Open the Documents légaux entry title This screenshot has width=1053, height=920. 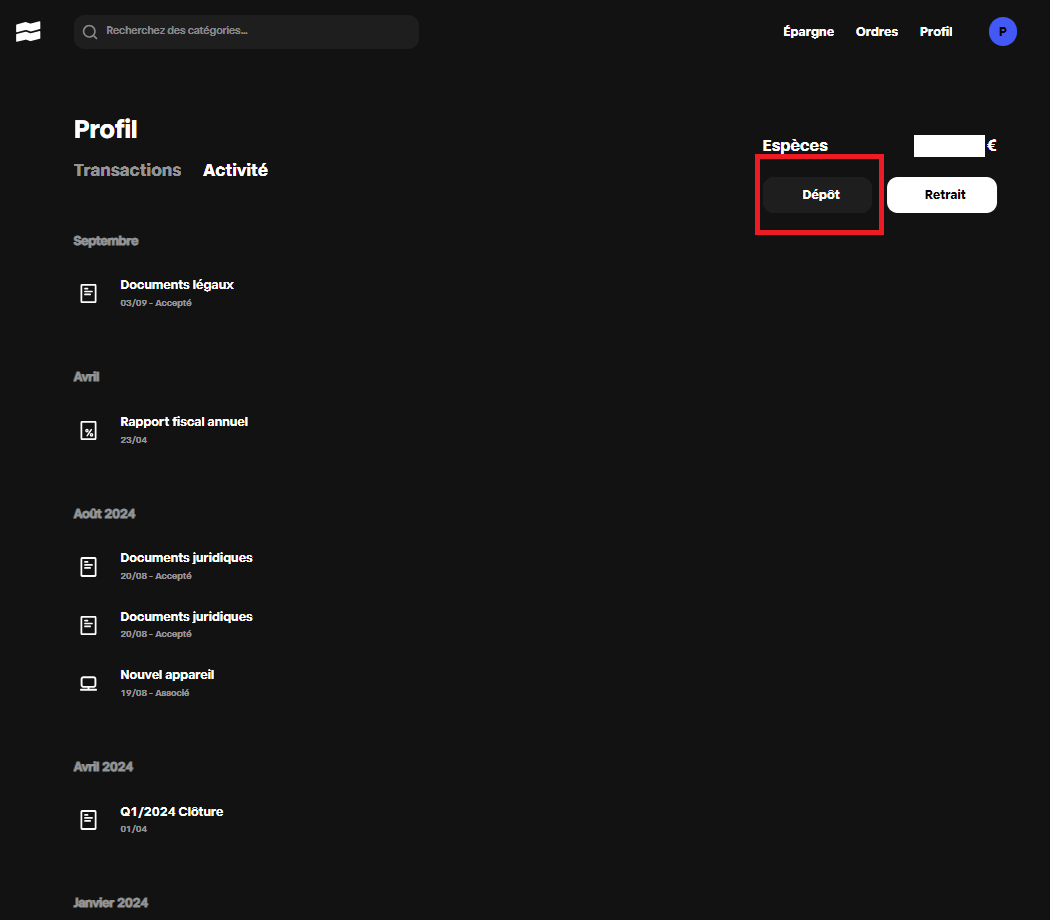coord(177,285)
